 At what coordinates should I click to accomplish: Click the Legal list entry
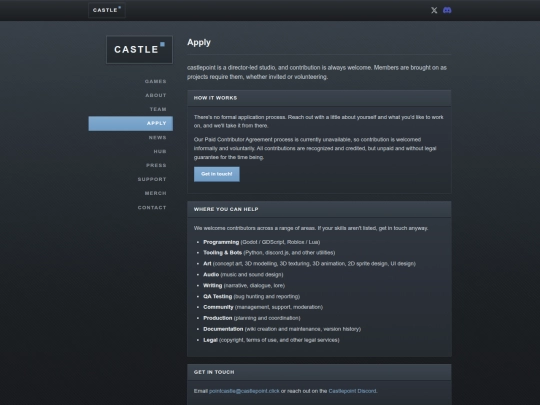(271, 340)
